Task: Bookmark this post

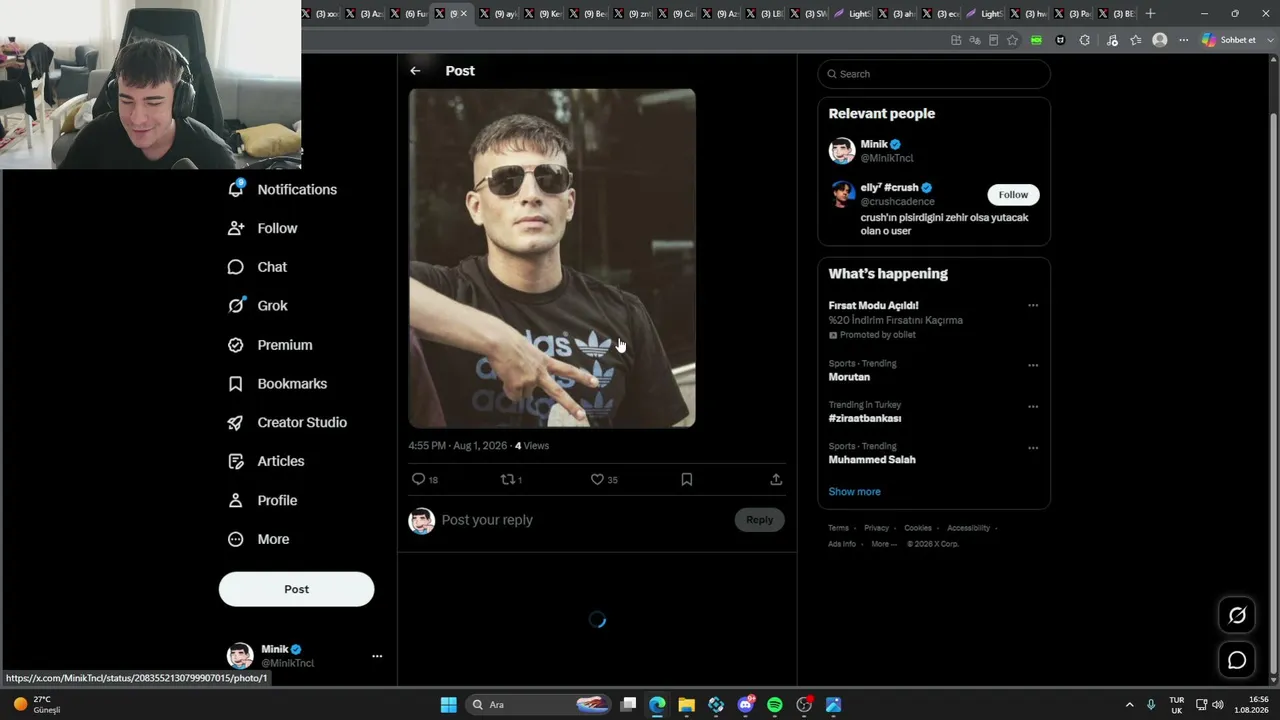Action: [687, 480]
